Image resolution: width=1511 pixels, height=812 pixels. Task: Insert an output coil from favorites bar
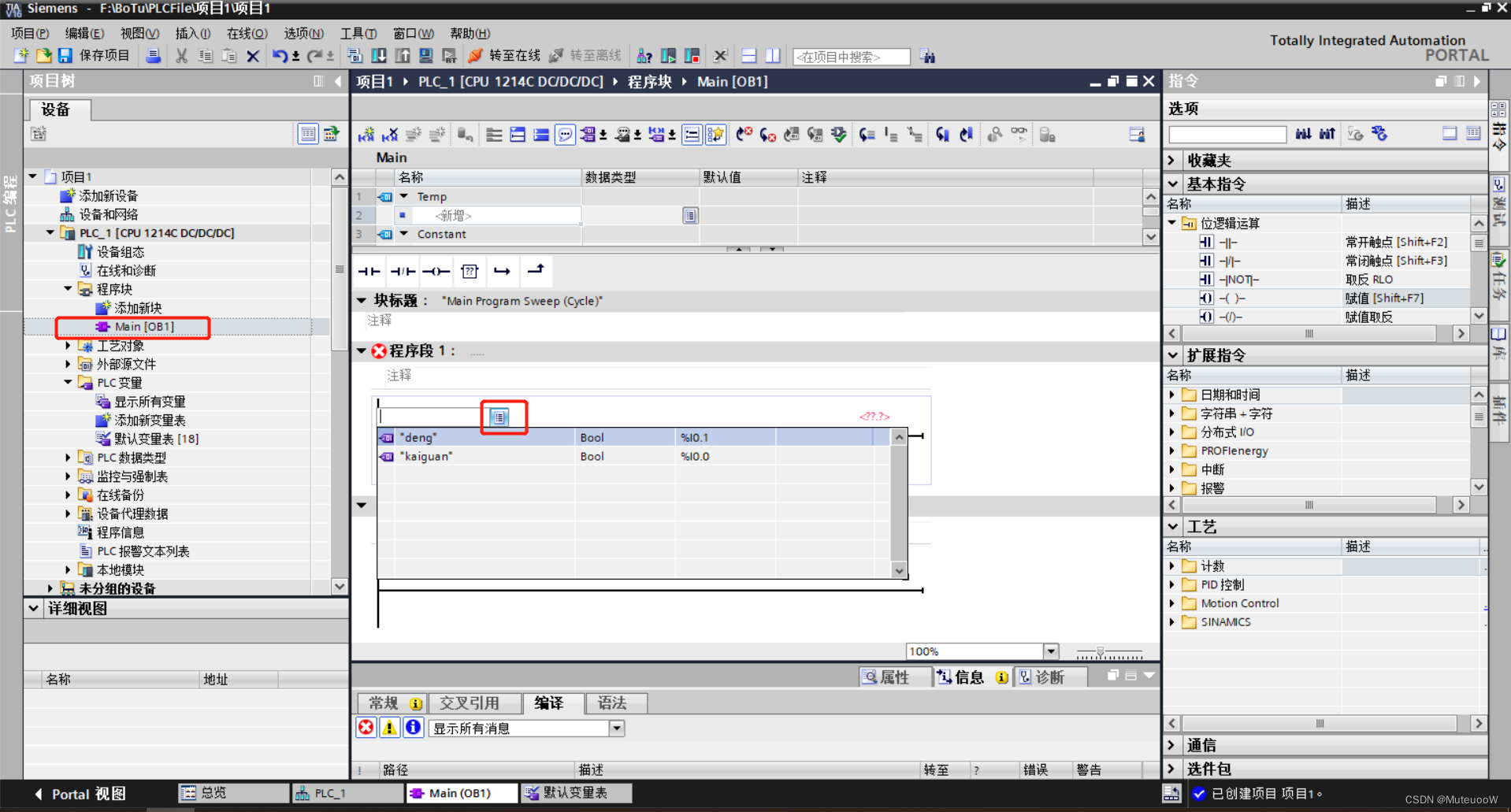pos(436,271)
